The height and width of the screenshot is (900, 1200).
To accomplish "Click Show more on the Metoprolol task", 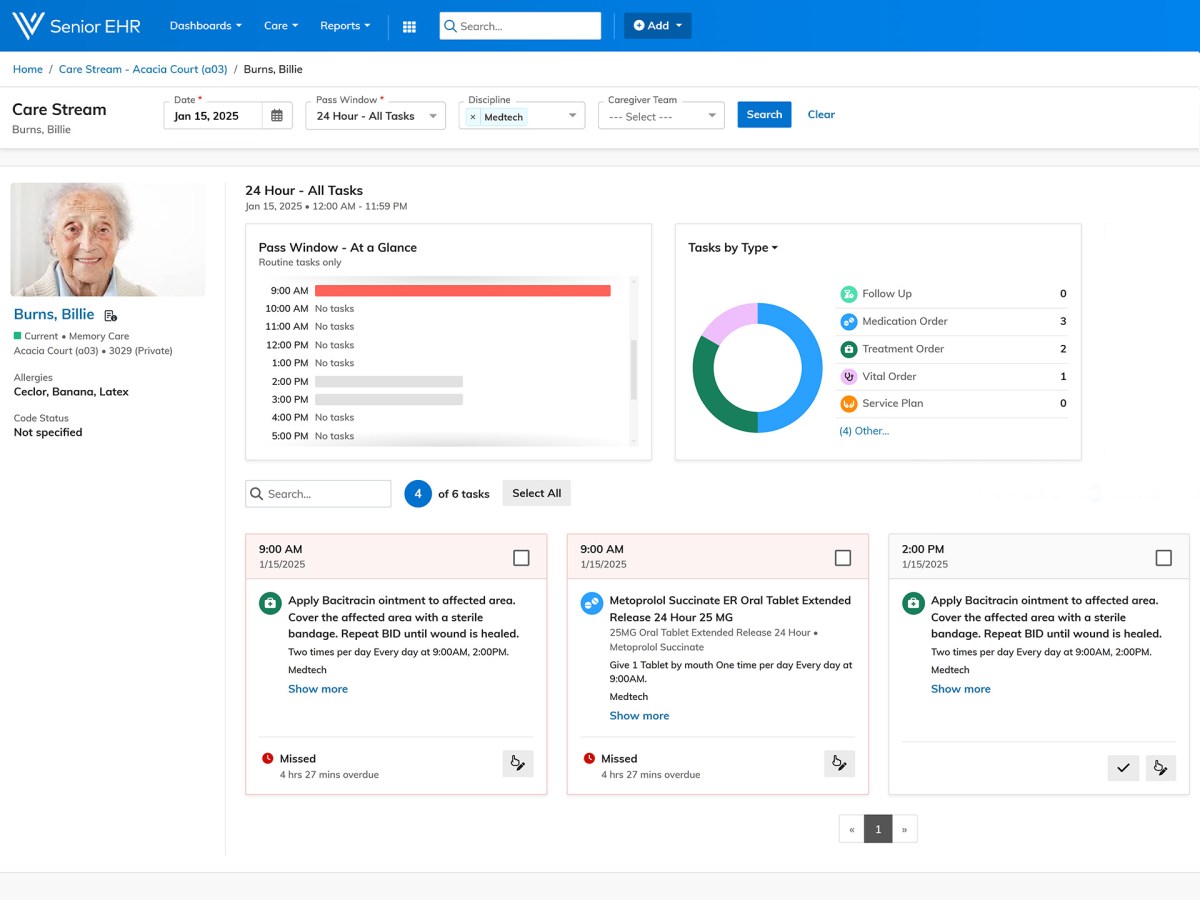I will click(x=639, y=716).
